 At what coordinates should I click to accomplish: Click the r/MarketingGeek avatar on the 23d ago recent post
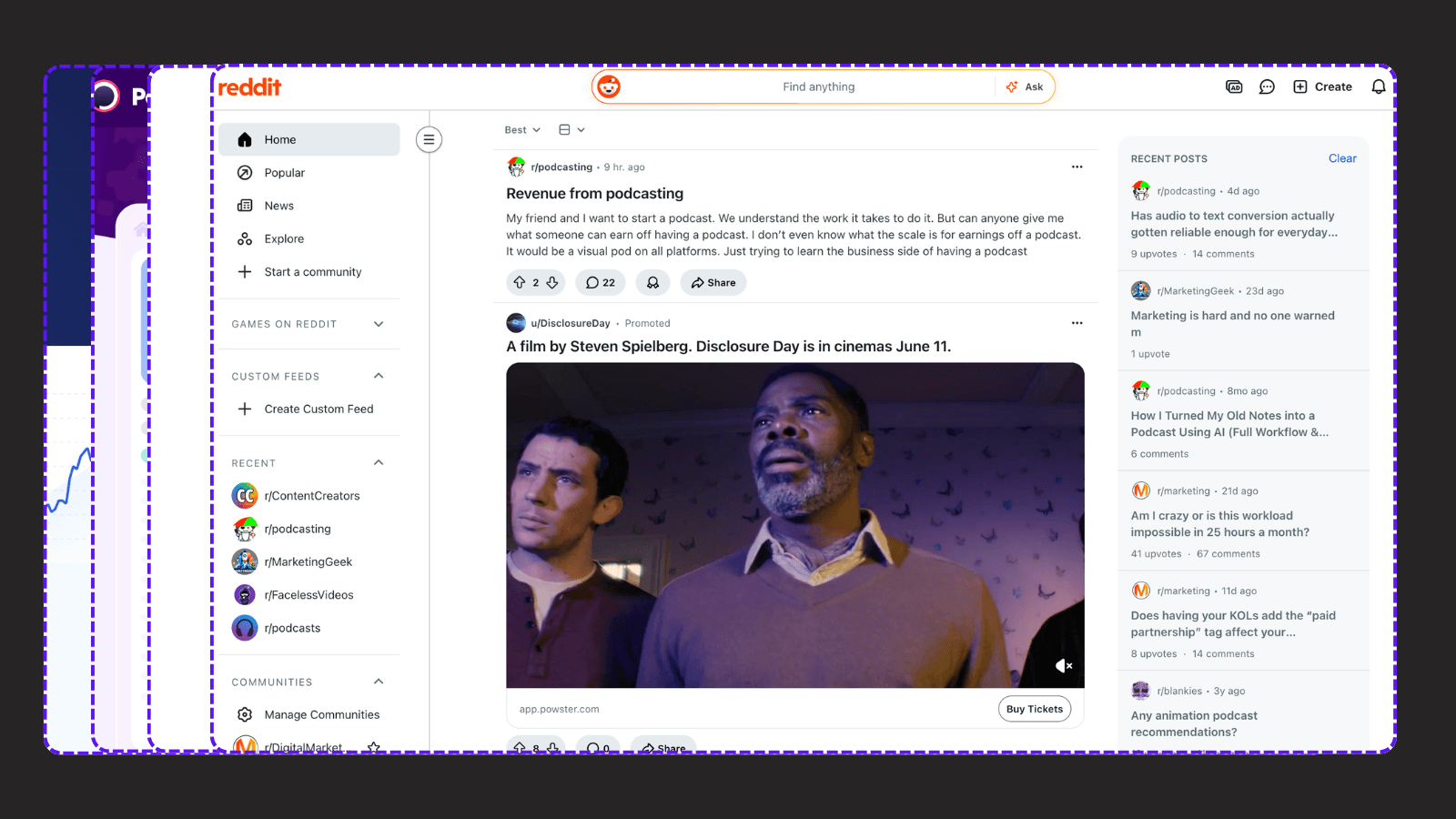[x=1141, y=291]
